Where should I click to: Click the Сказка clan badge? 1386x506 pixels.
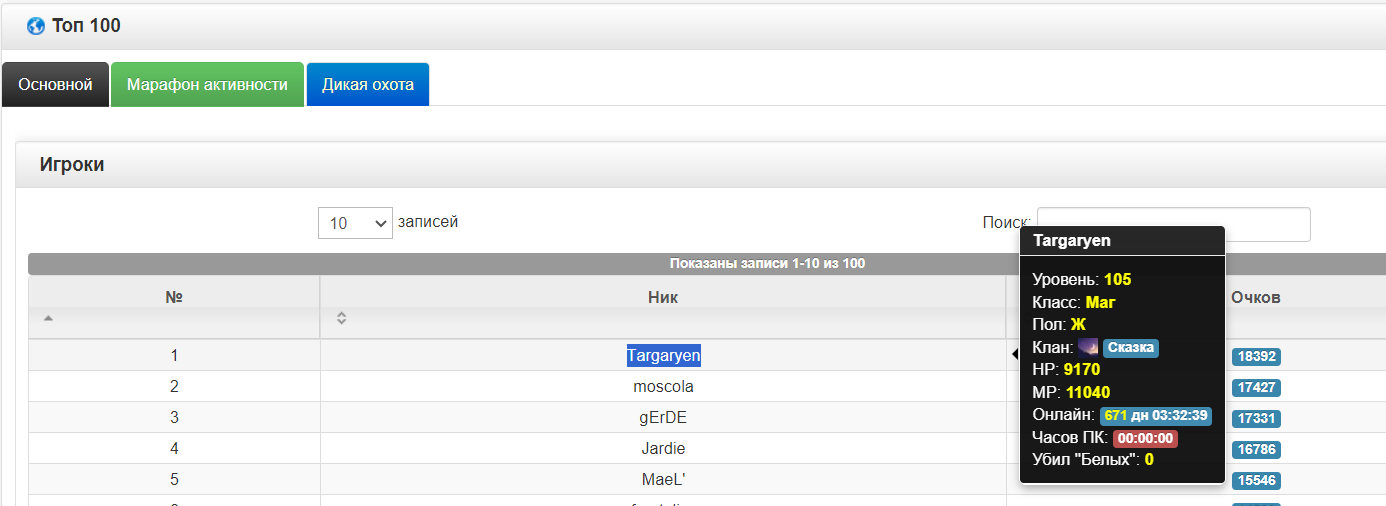(1131, 348)
